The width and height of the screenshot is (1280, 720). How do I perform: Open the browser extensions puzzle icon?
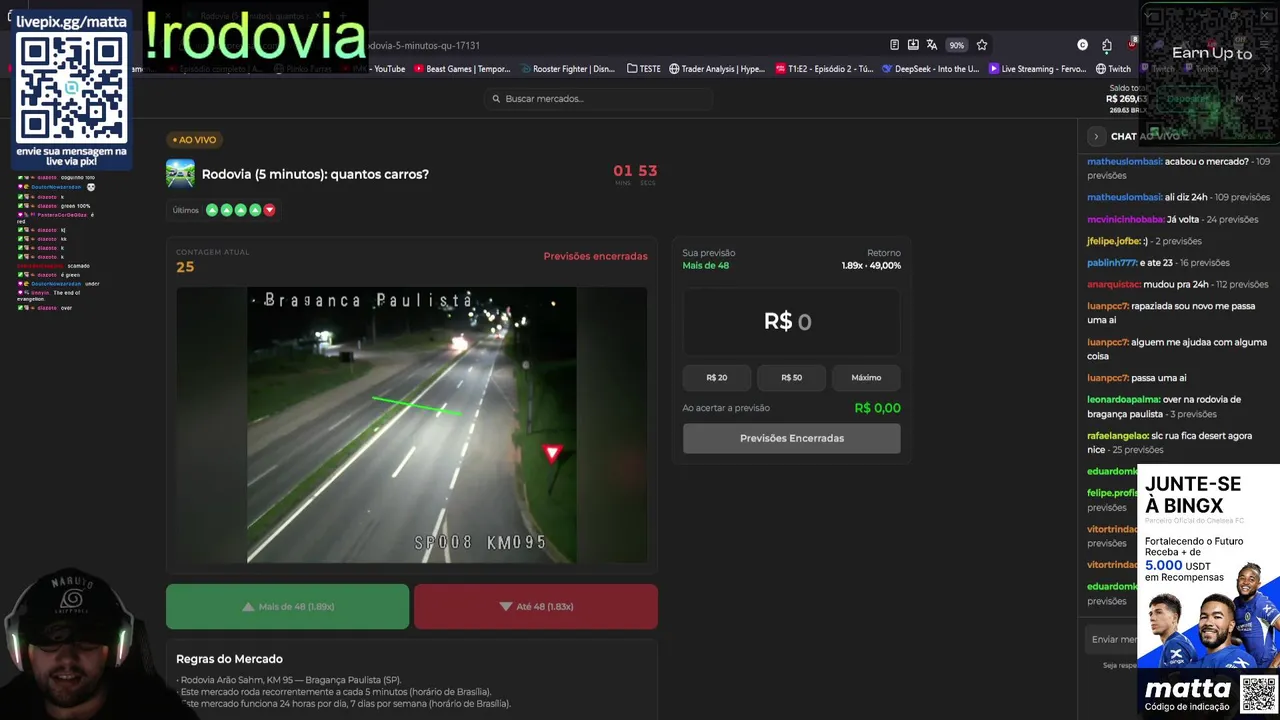coord(1107,45)
